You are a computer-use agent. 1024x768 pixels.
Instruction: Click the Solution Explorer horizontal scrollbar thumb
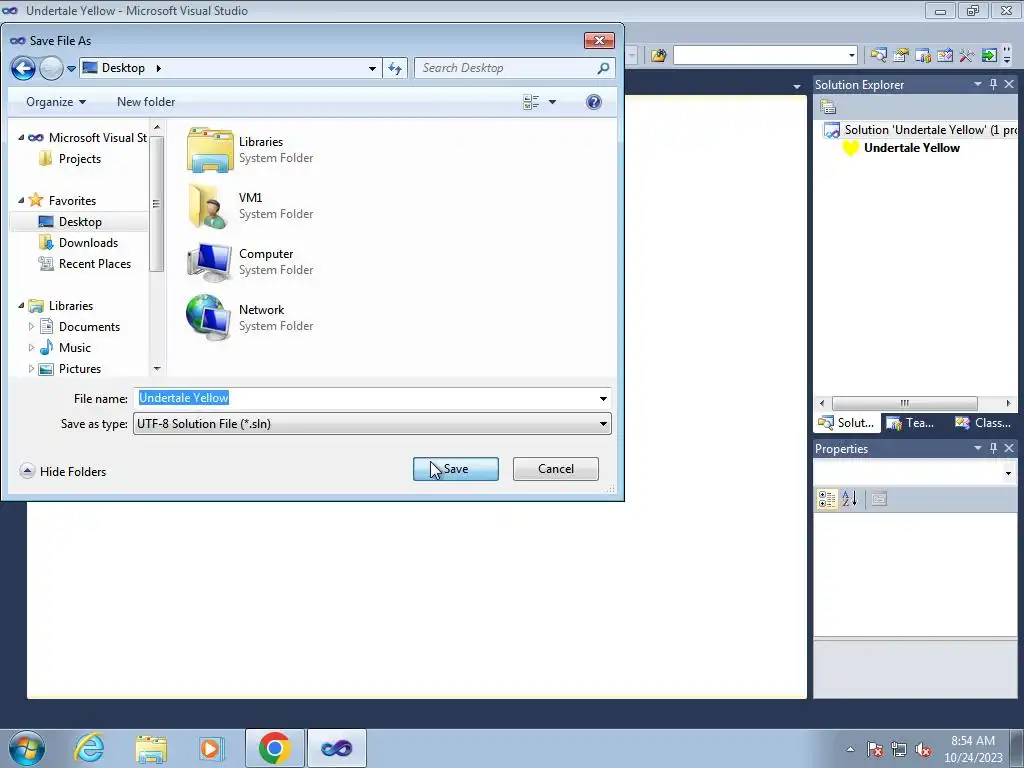pos(904,403)
